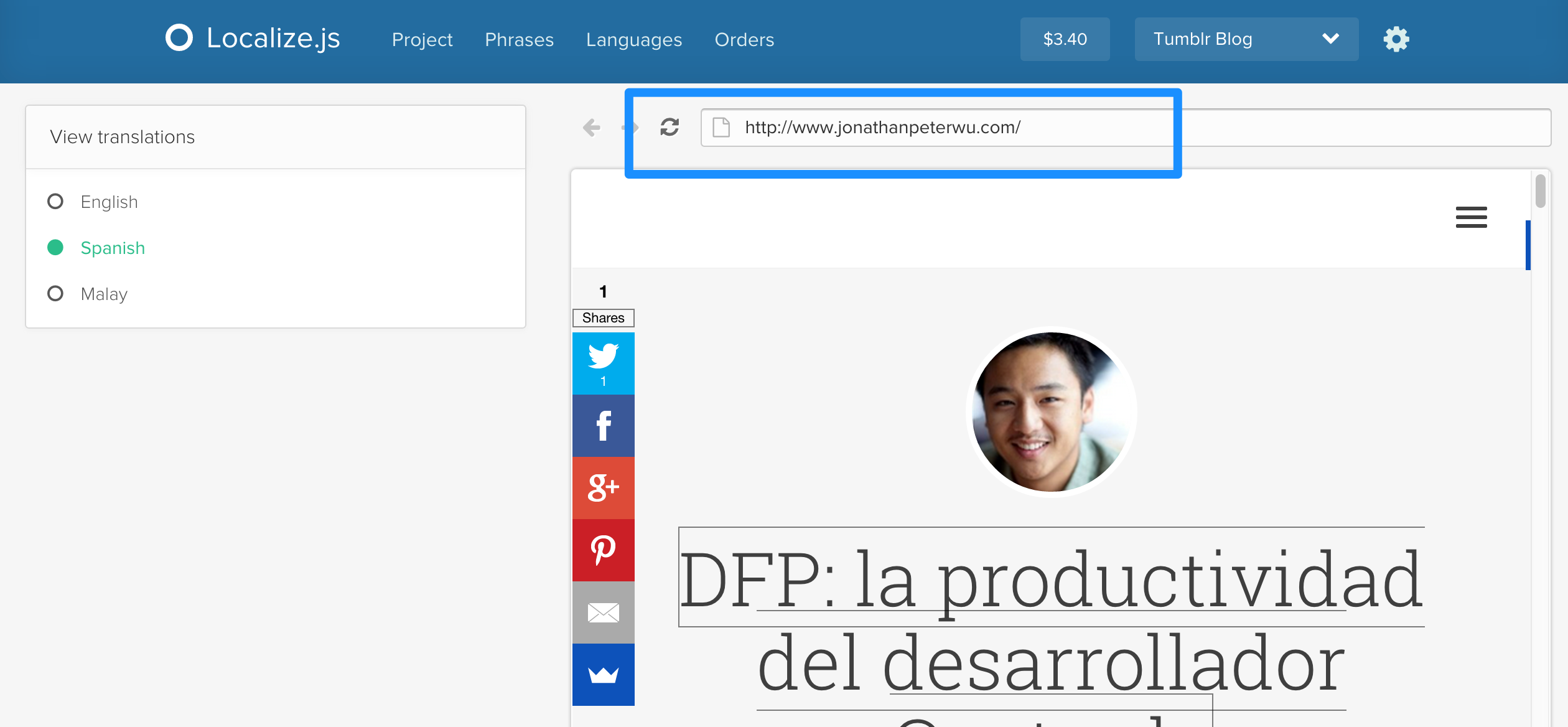The height and width of the screenshot is (727, 1568).
Task: Click the URL address field
Action: (1126, 128)
